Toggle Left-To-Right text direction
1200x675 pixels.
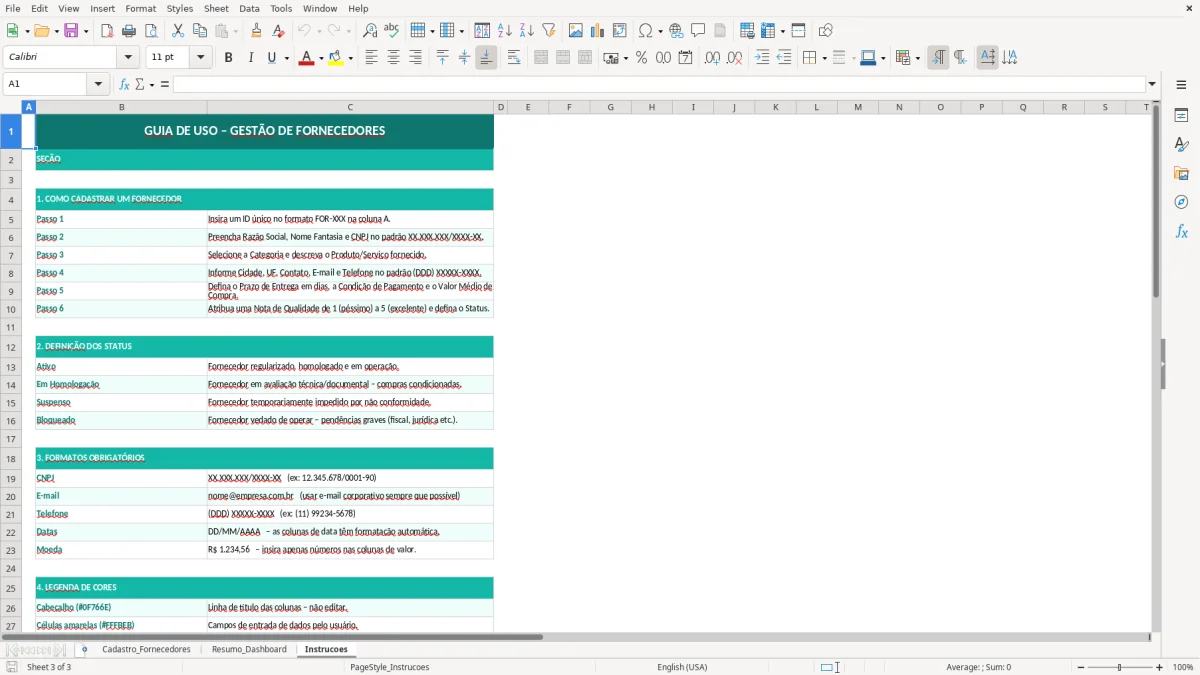tap(938, 58)
